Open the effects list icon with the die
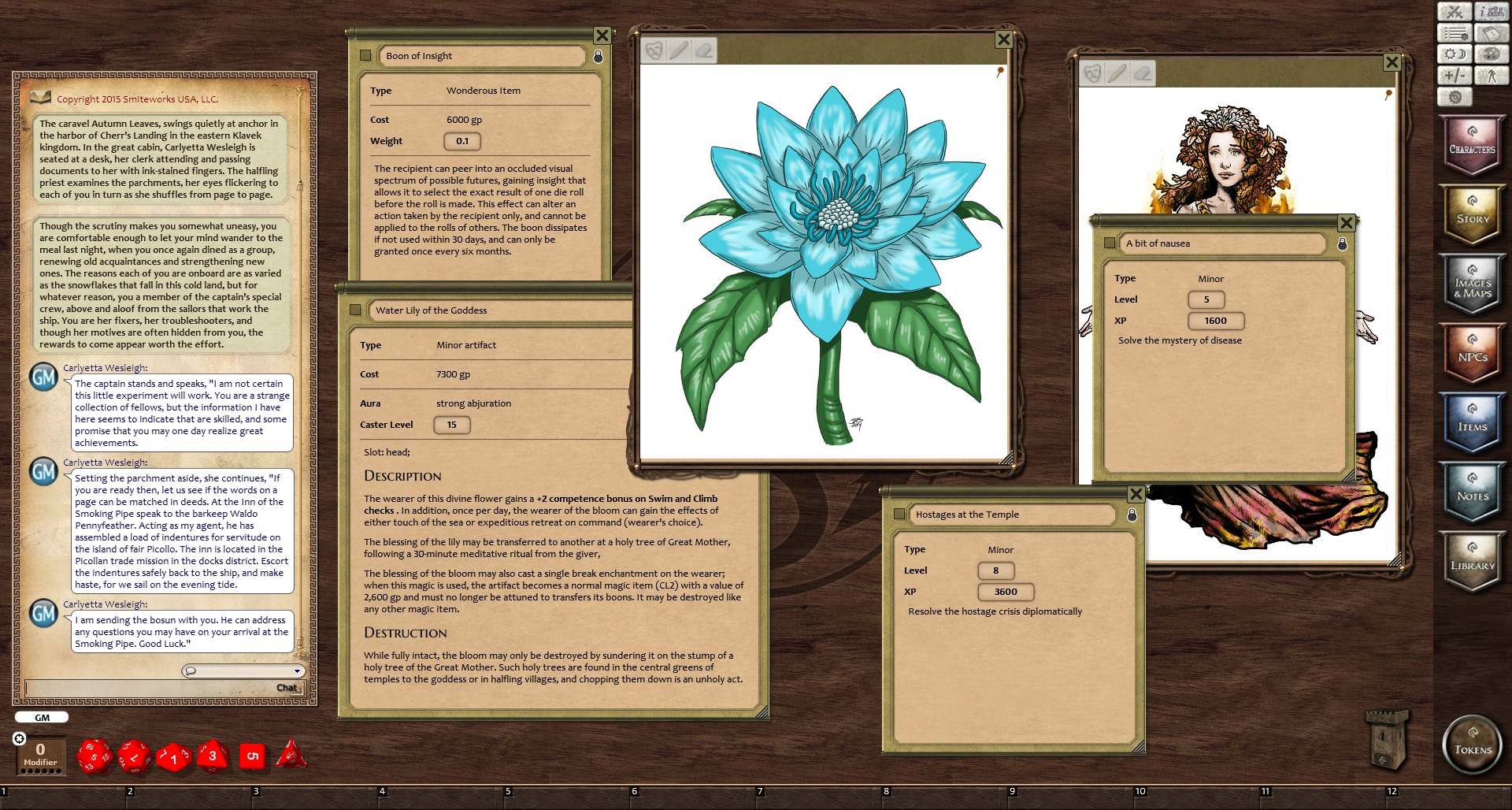 pos(1456,33)
